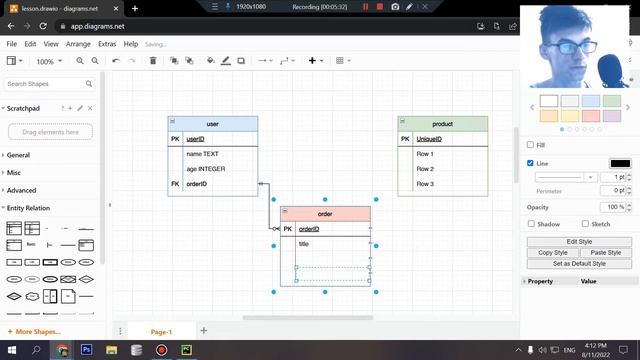Take a screenshot with camera icon

395,7
